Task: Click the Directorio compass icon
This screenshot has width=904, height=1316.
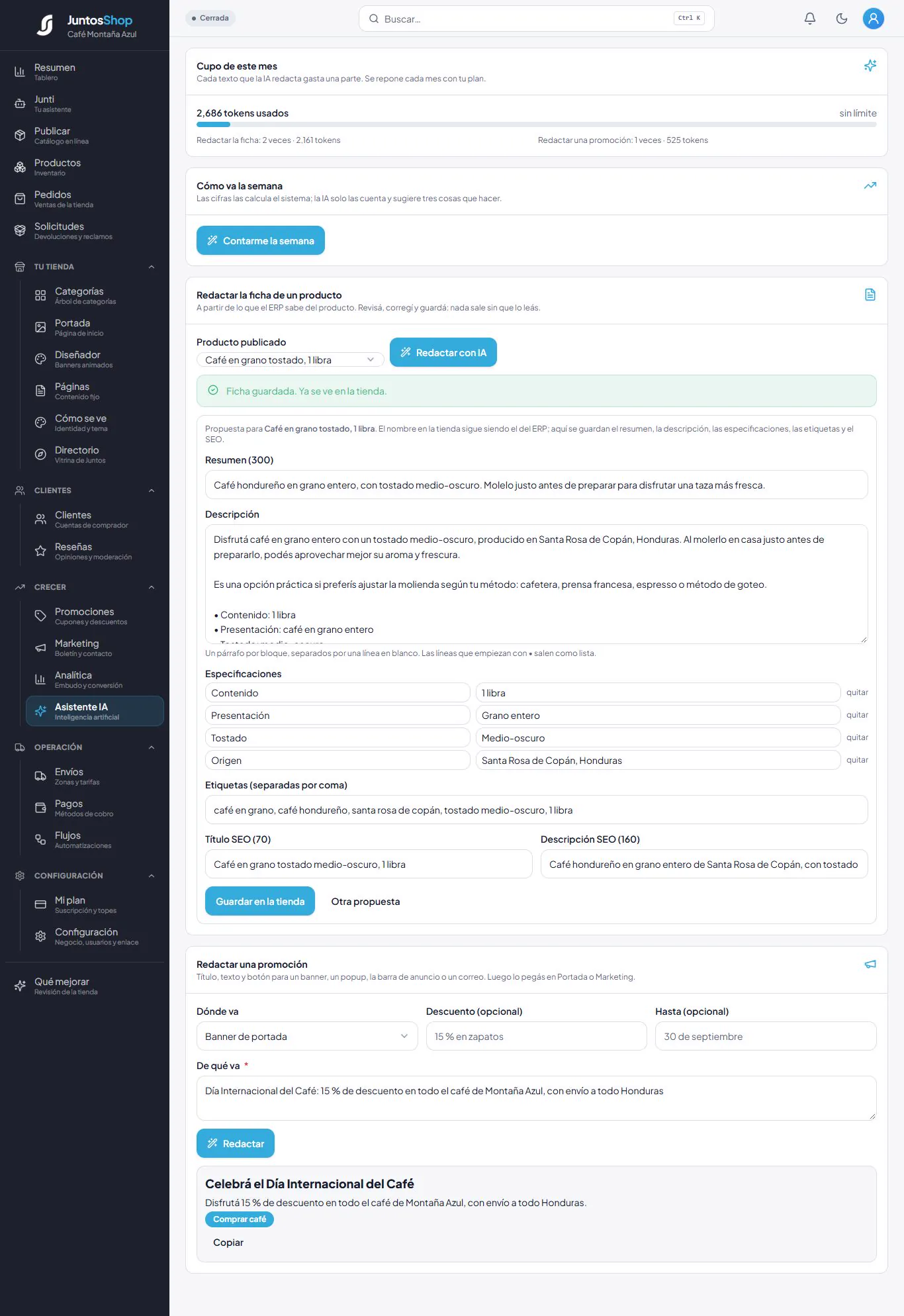Action: point(40,454)
